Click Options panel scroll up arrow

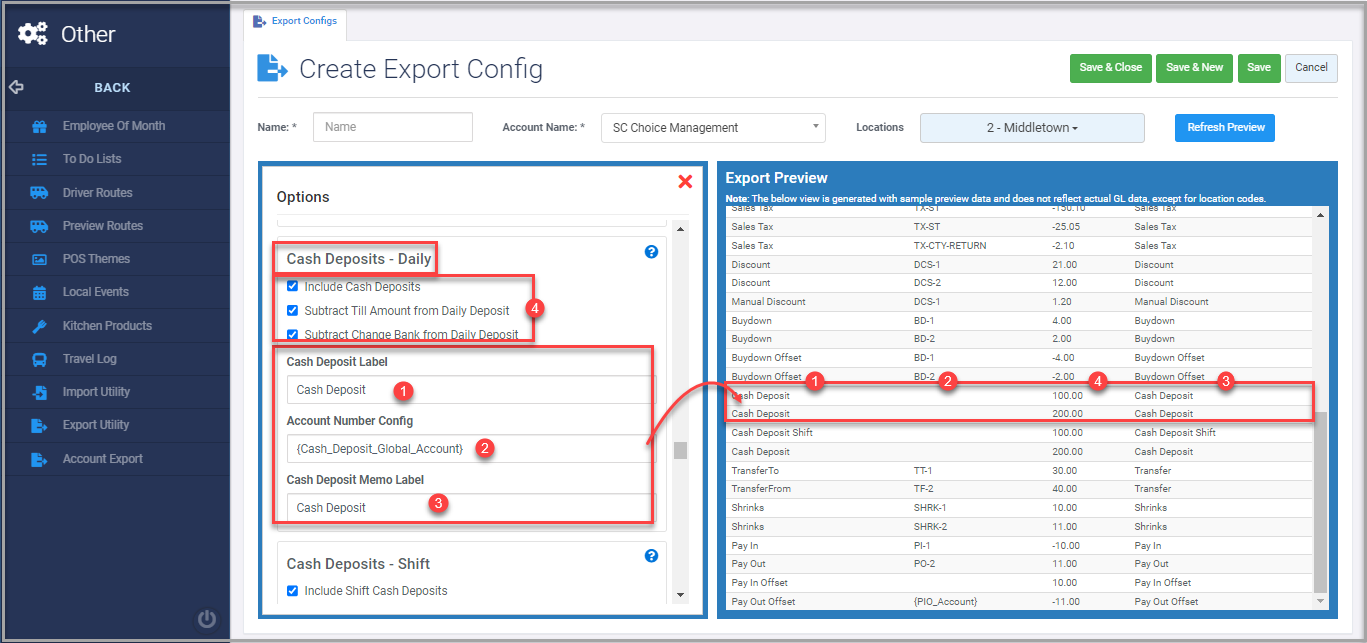coord(680,229)
